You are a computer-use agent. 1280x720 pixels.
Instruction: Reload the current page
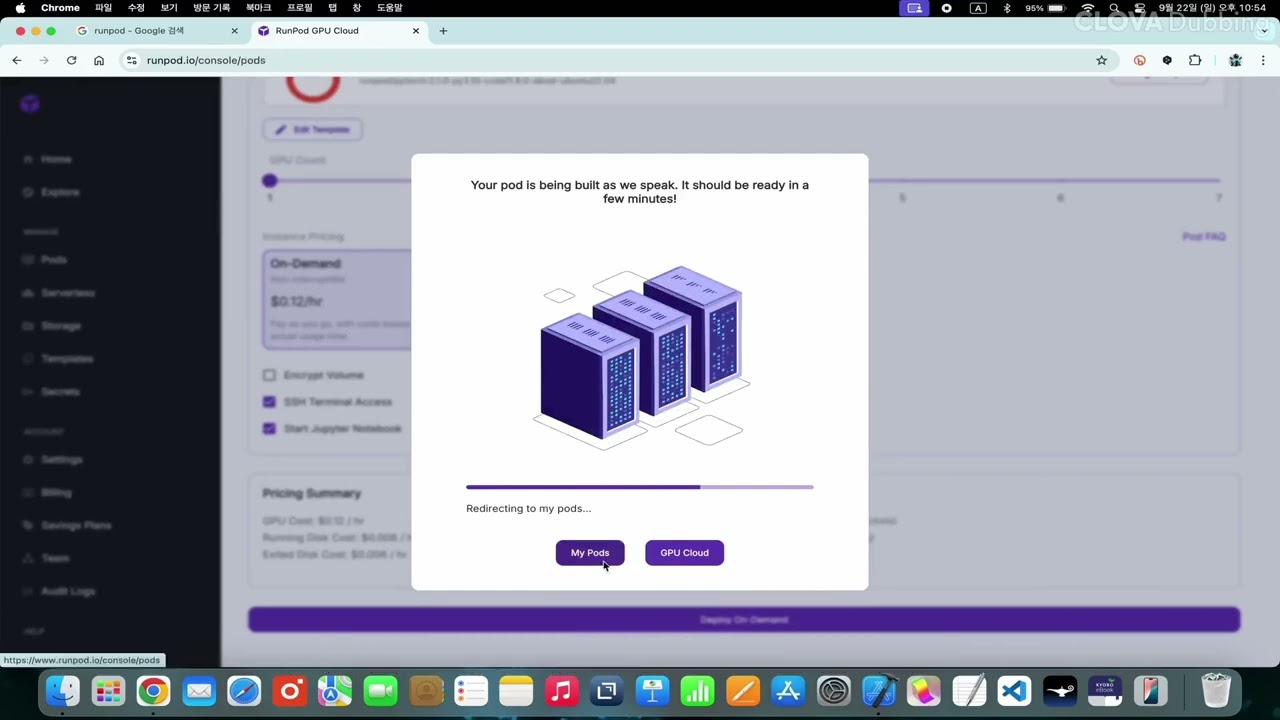(x=71, y=60)
